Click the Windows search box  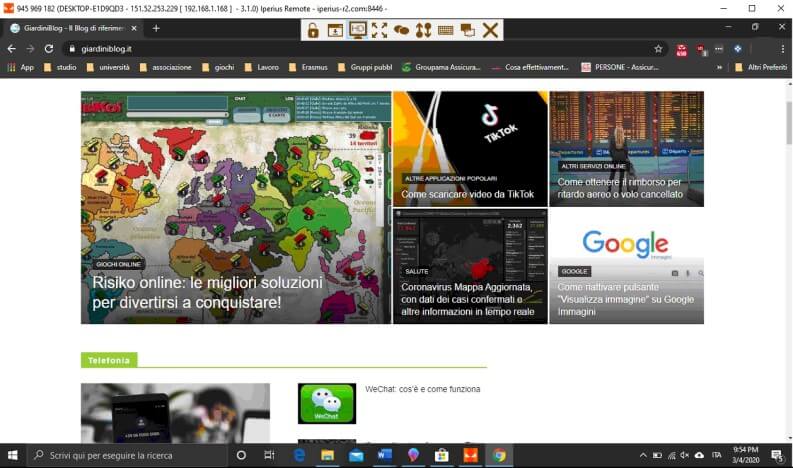coord(126,455)
